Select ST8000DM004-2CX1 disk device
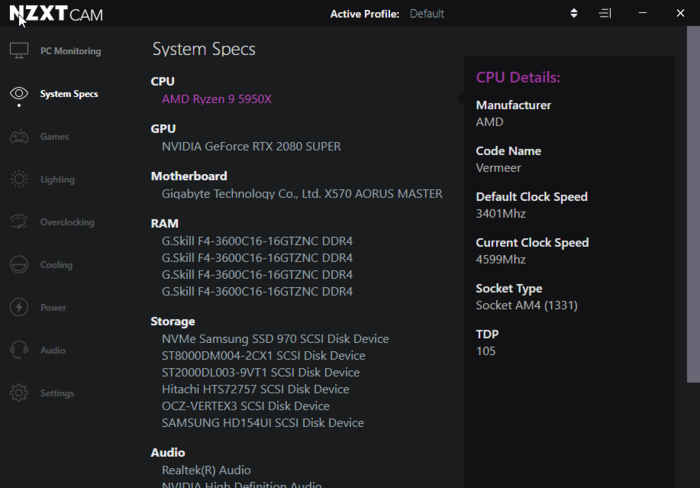The height and width of the screenshot is (488, 700). (263, 356)
